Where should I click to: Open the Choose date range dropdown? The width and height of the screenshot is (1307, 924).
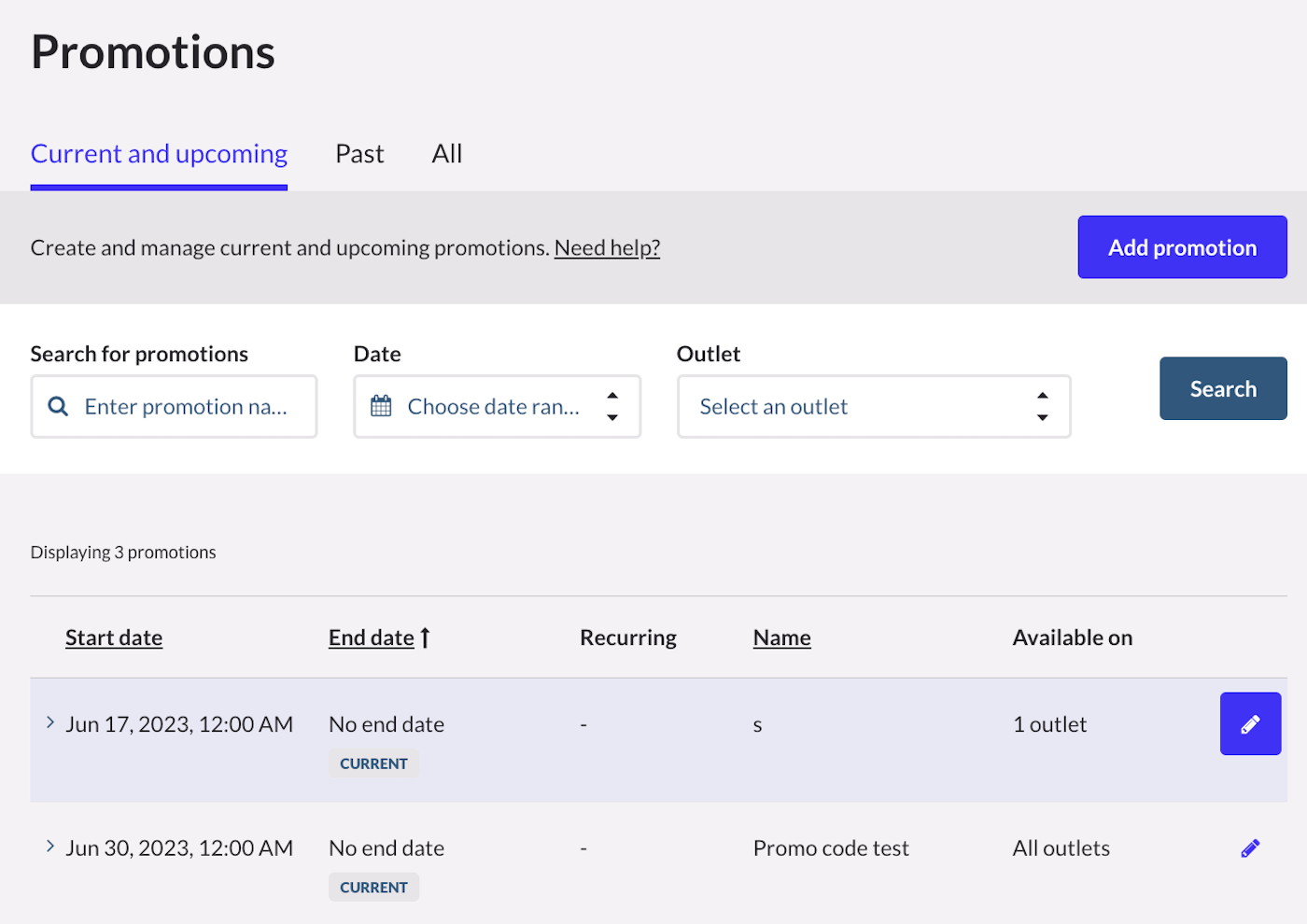tap(497, 407)
